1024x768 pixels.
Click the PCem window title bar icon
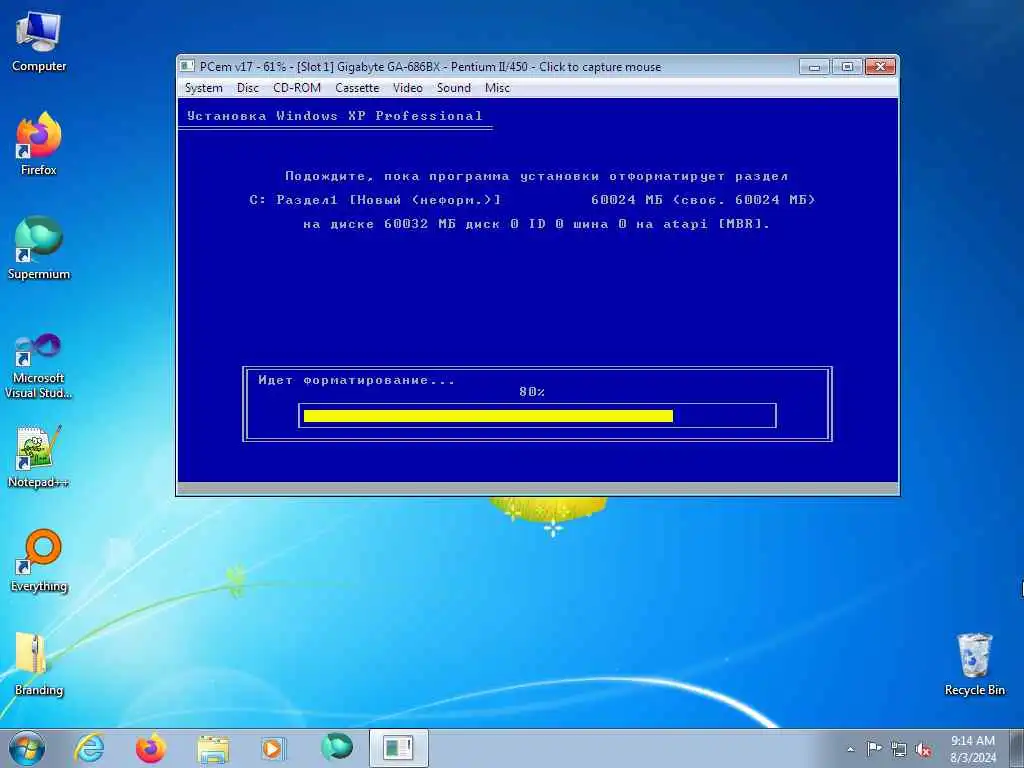(187, 66)
